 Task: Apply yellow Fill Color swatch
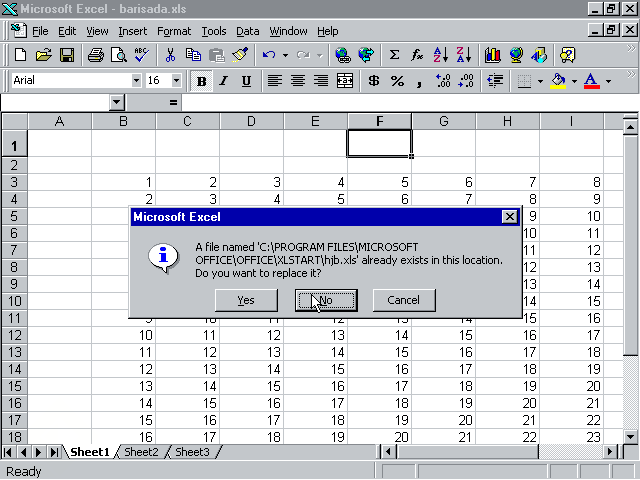click(559, 81)
